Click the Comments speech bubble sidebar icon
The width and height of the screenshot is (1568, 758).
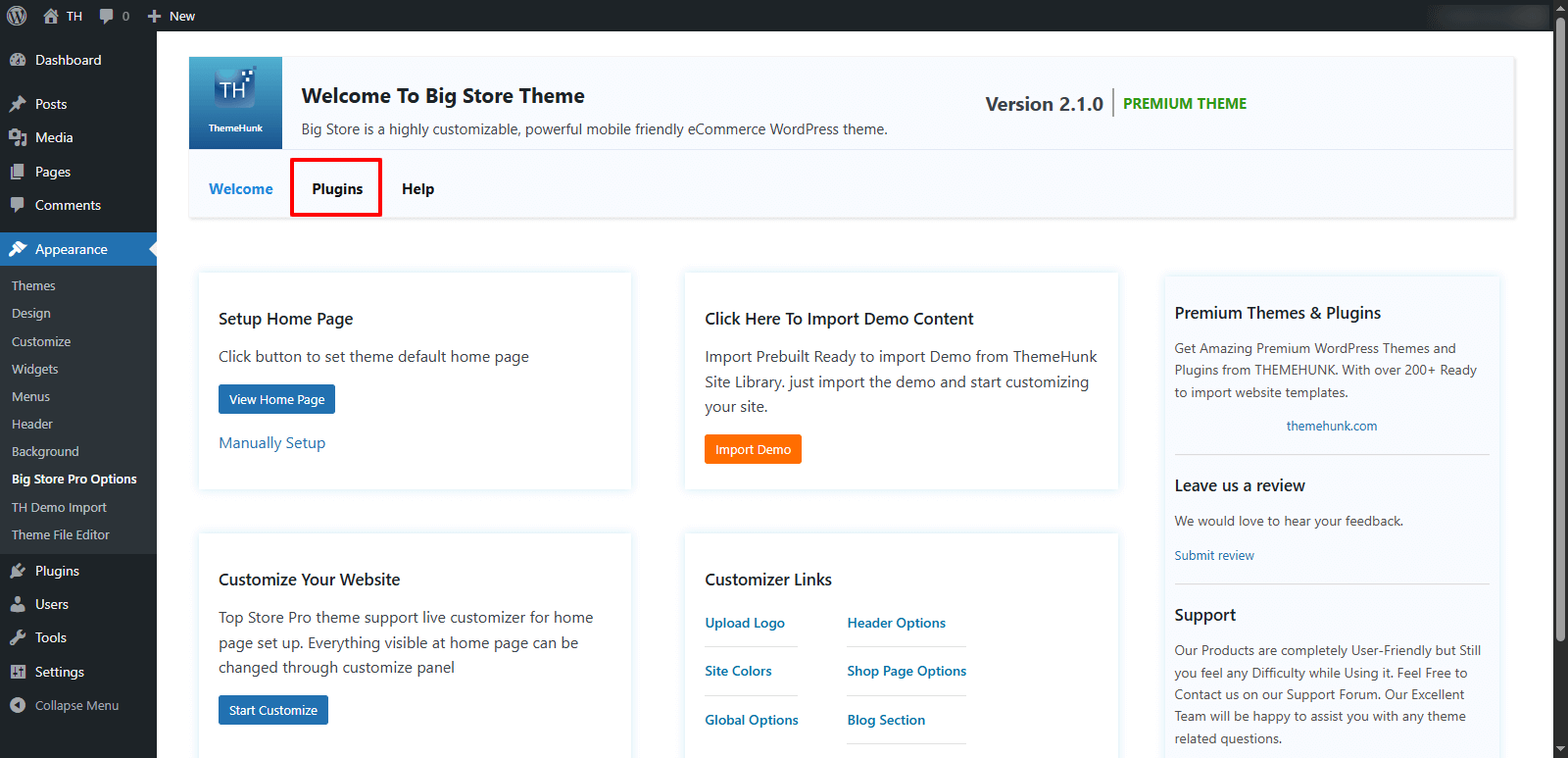[x=18, y=205]
